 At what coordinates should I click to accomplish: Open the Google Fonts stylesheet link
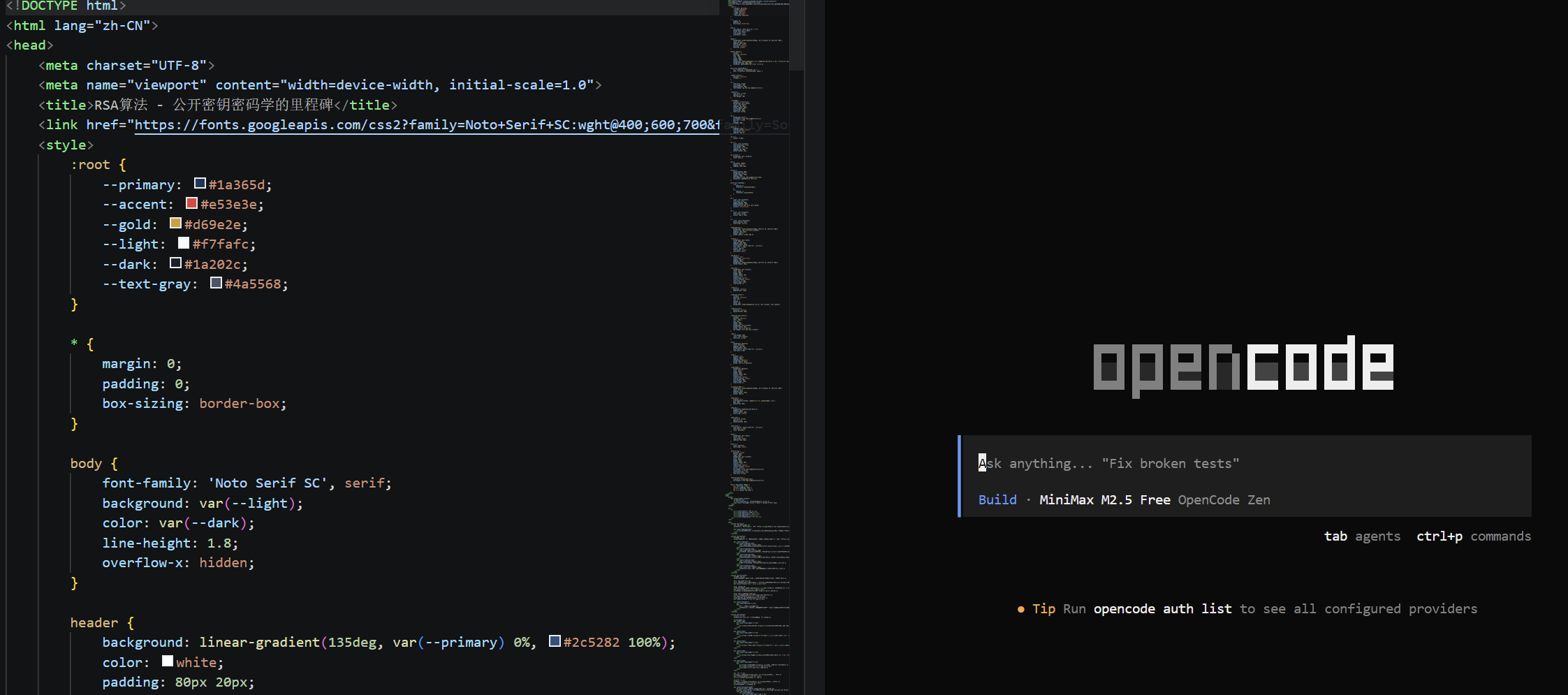[x=427, y=125]
